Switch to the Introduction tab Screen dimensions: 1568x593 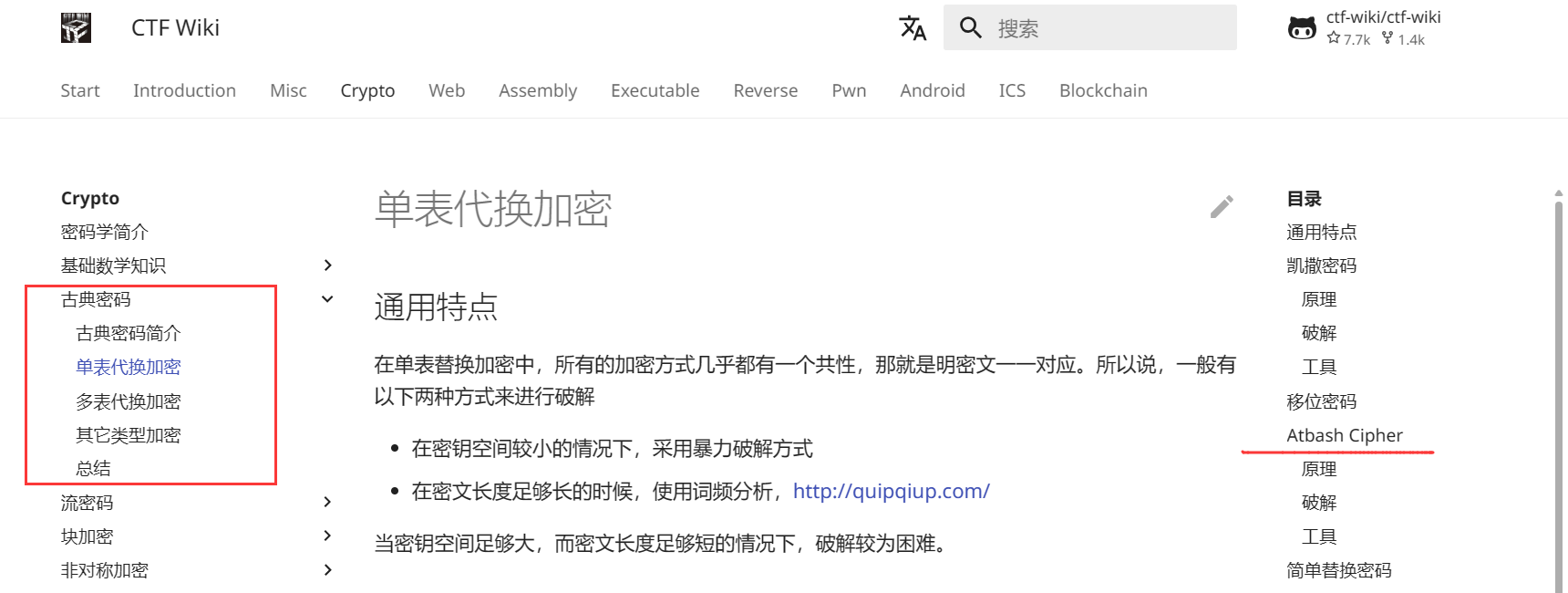[x=184, y=90]
